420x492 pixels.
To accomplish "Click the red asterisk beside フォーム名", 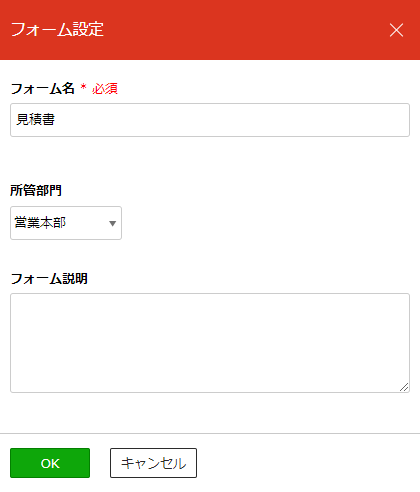I will [83, 87].
